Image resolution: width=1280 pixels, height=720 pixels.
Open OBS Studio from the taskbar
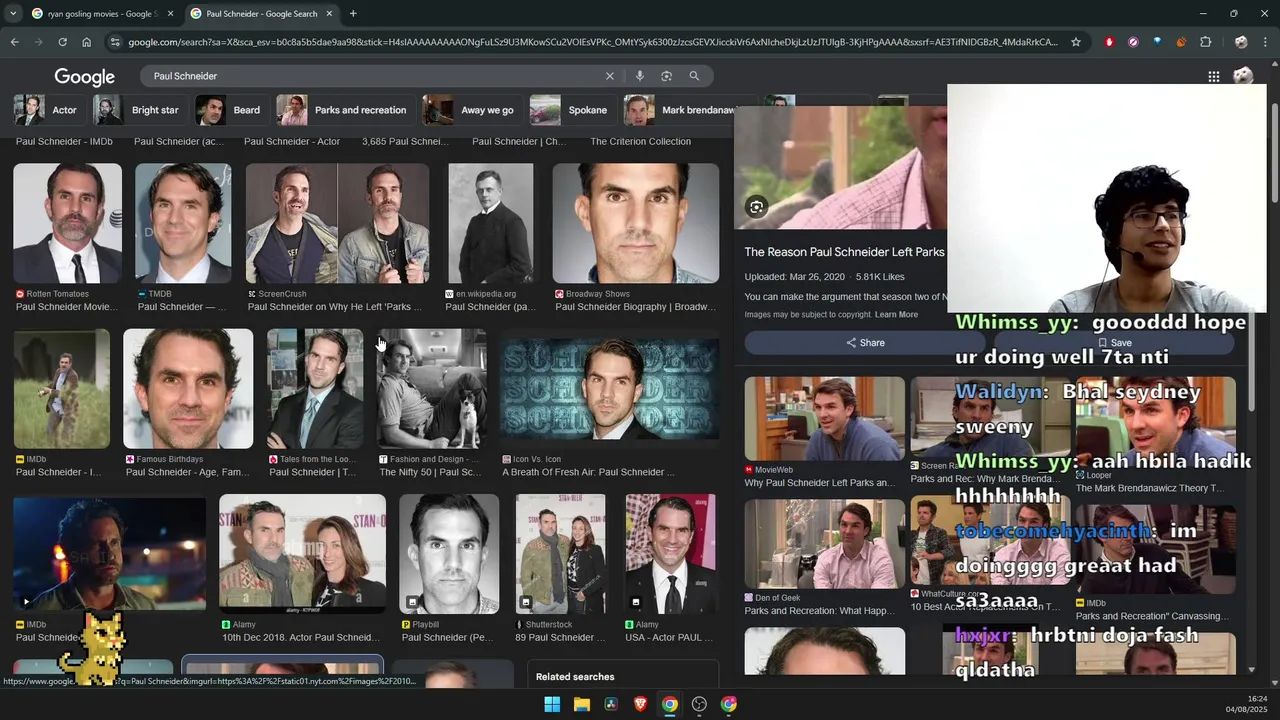pos(699,704)
